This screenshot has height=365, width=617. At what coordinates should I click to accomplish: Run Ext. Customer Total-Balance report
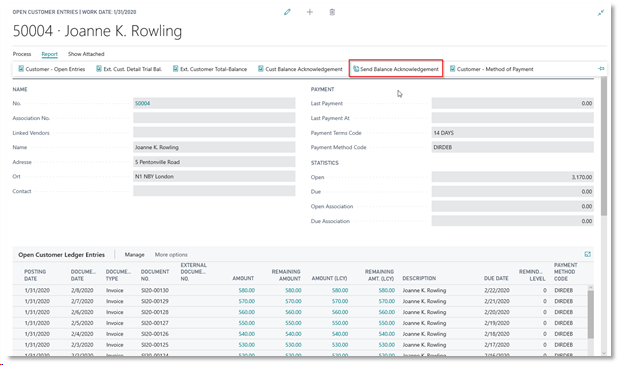(210, 69)
